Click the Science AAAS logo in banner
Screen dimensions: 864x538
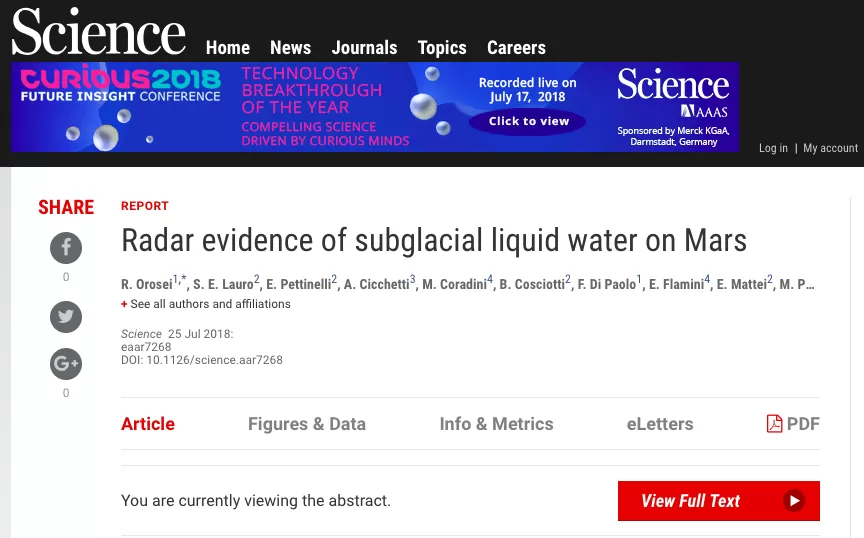click(673, 93)
